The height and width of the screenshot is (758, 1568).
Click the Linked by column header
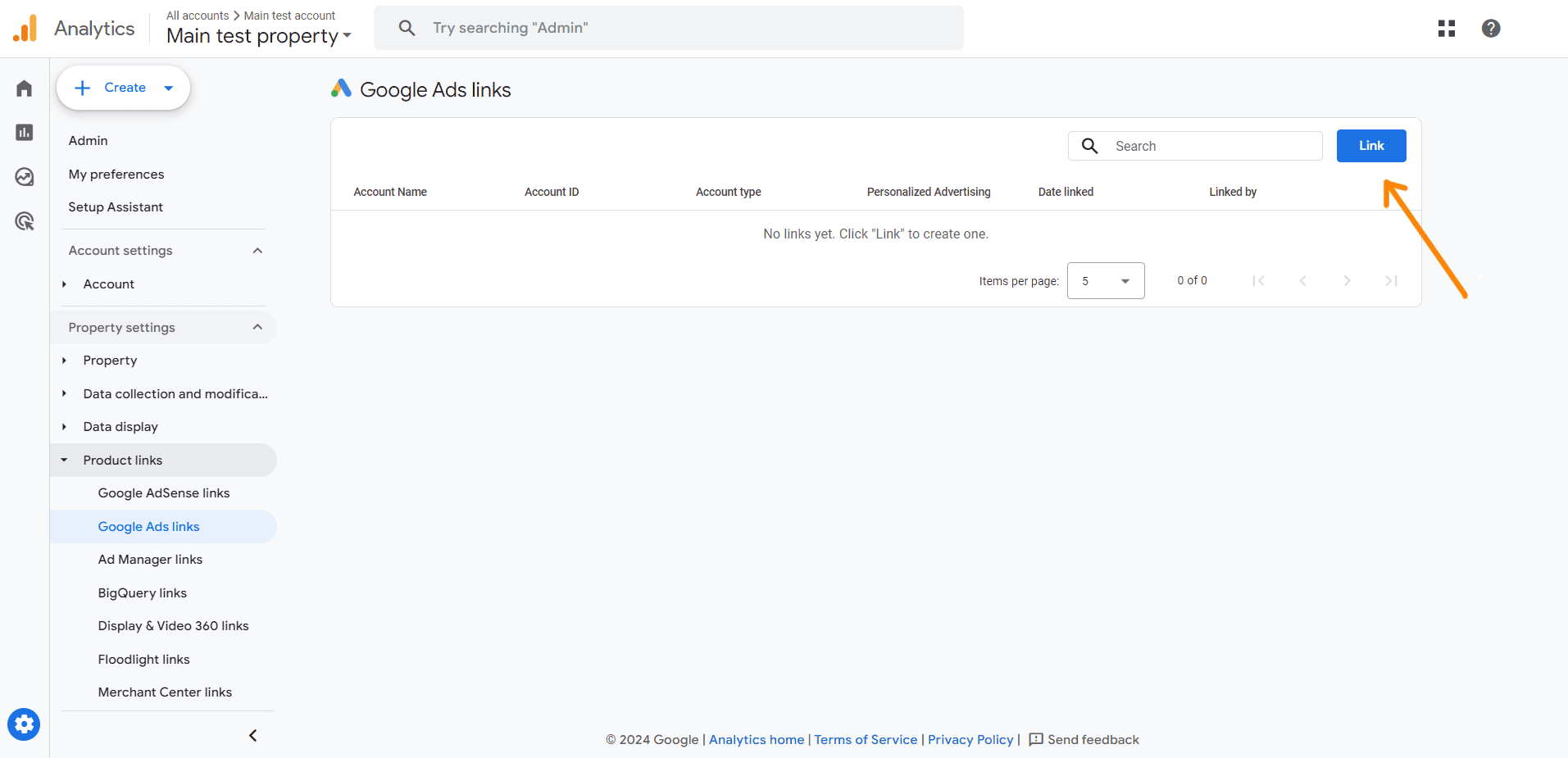click(1233, 192)
